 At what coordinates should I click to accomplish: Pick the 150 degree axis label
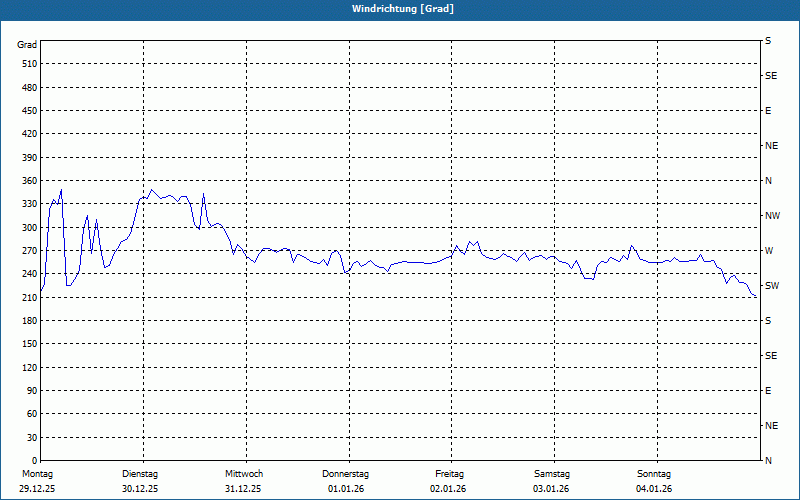tap(30, 344)
